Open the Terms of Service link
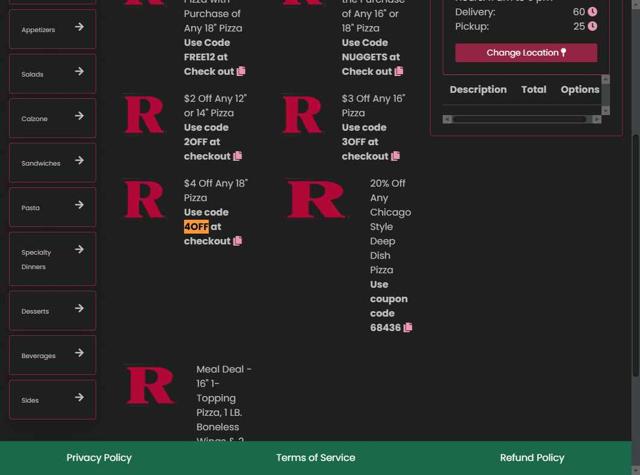Screen dimensions: 640x475 [x=316, y=458]
